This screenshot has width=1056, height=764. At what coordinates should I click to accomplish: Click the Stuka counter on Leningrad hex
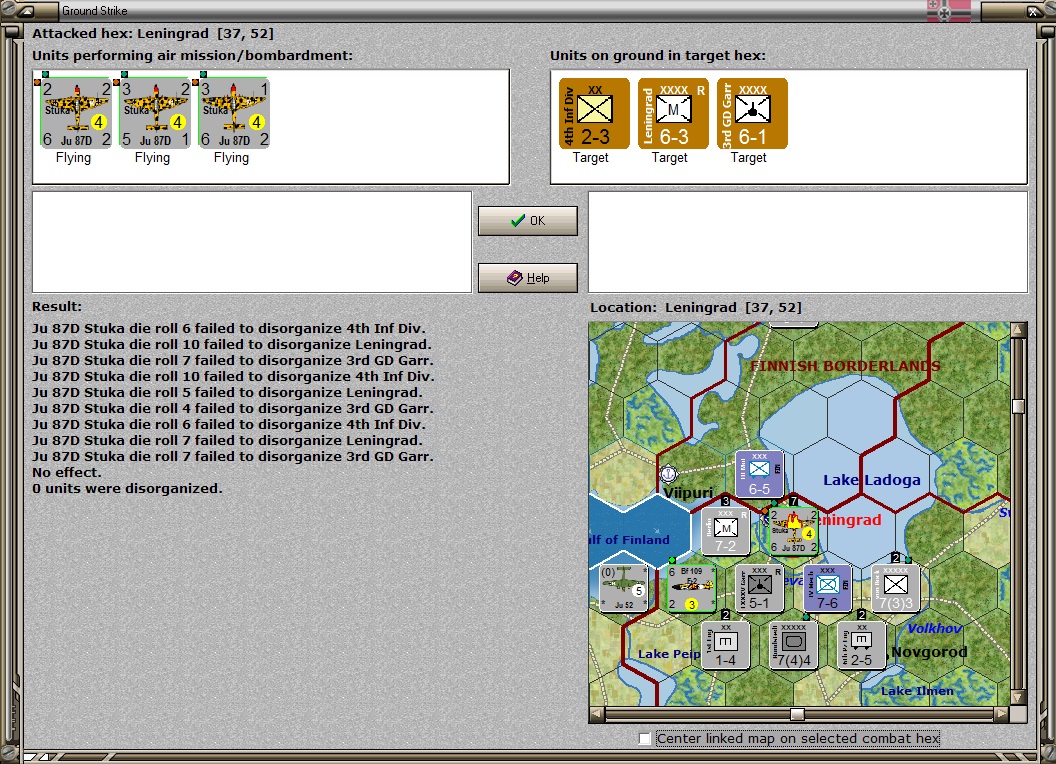[x=793, y=532]
